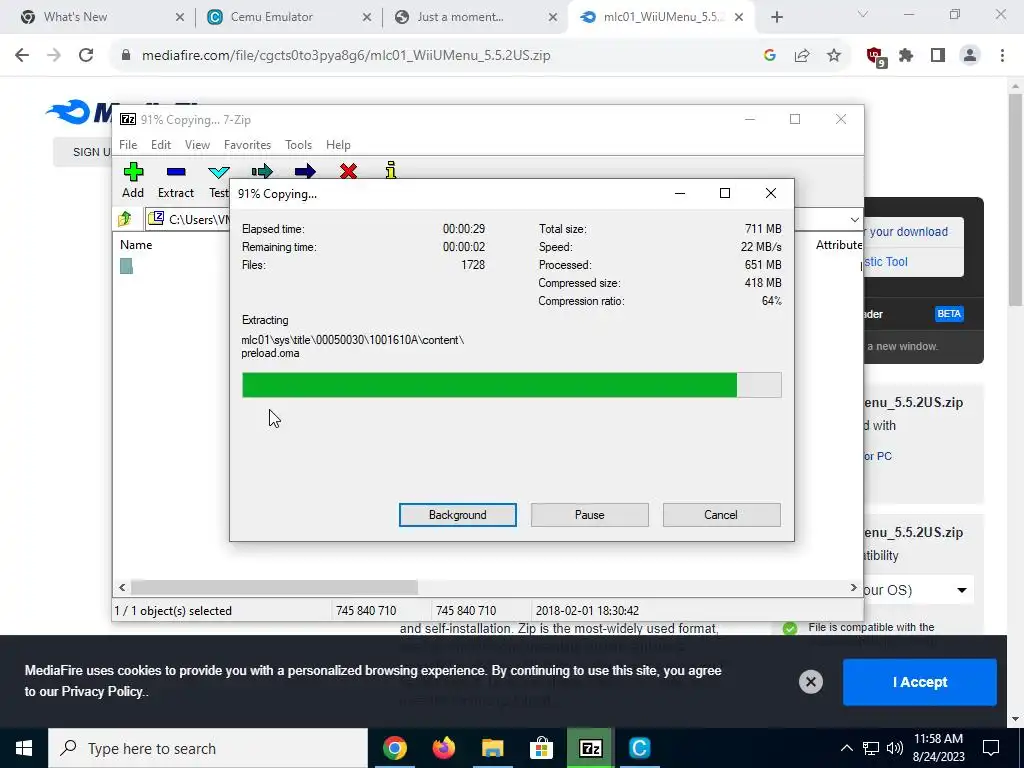The image size is (1024, 768).
Task: Click the Background button
Action: coord(458,515)
